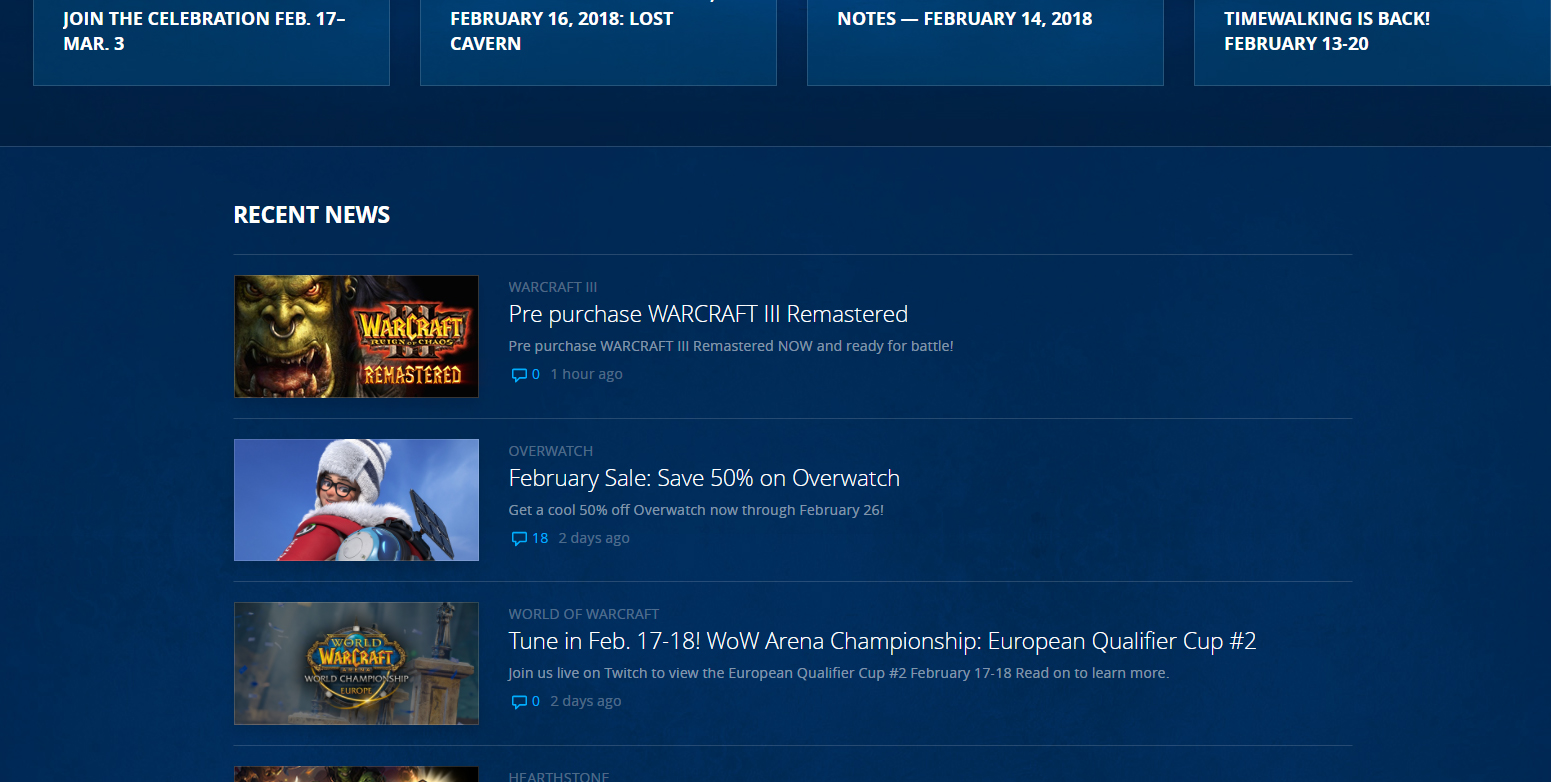Open 'Pre purchase WARCRAFT III Remastered' headline
Image resolution: width=1551 pixels, height=782 pixels.
coord(708,314)
